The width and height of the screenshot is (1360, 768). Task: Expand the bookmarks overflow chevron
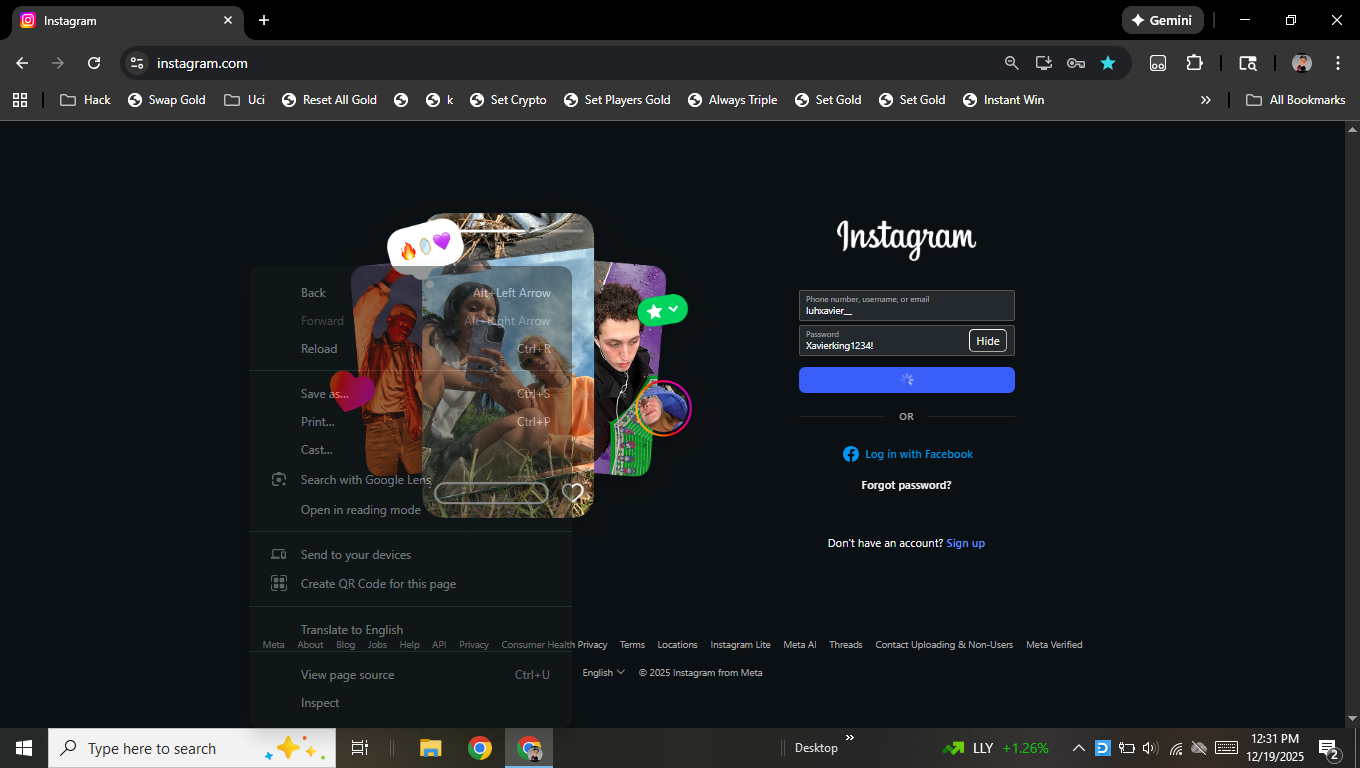tap(1205, 100)
